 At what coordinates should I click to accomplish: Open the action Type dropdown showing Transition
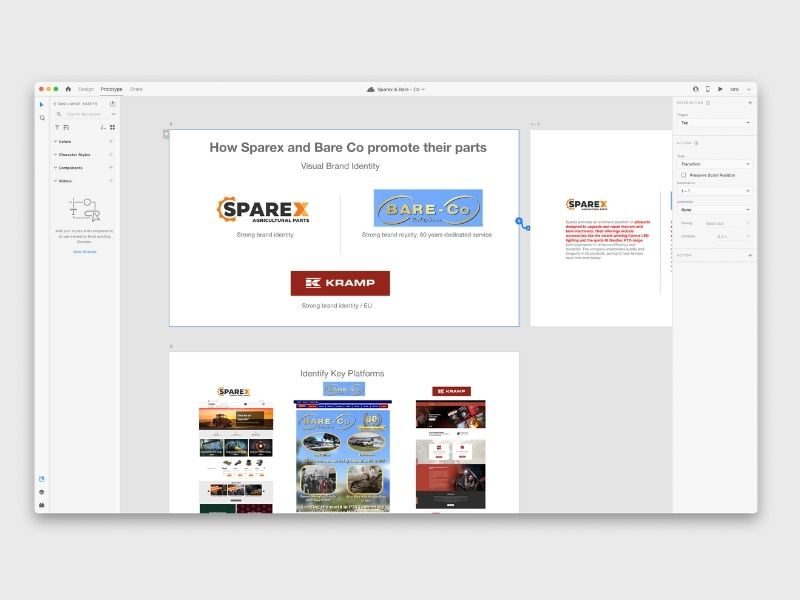point(714,164)
